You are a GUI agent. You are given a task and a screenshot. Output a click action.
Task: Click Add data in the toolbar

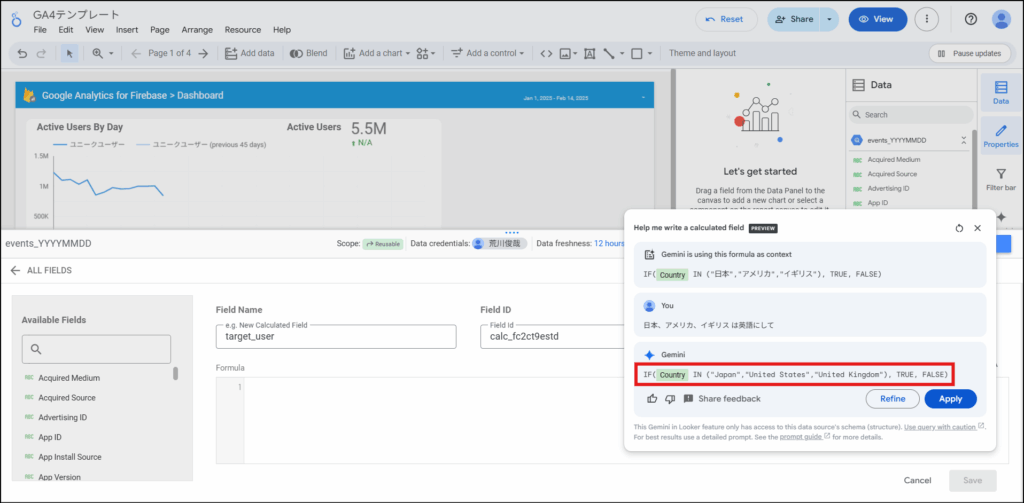249,54
